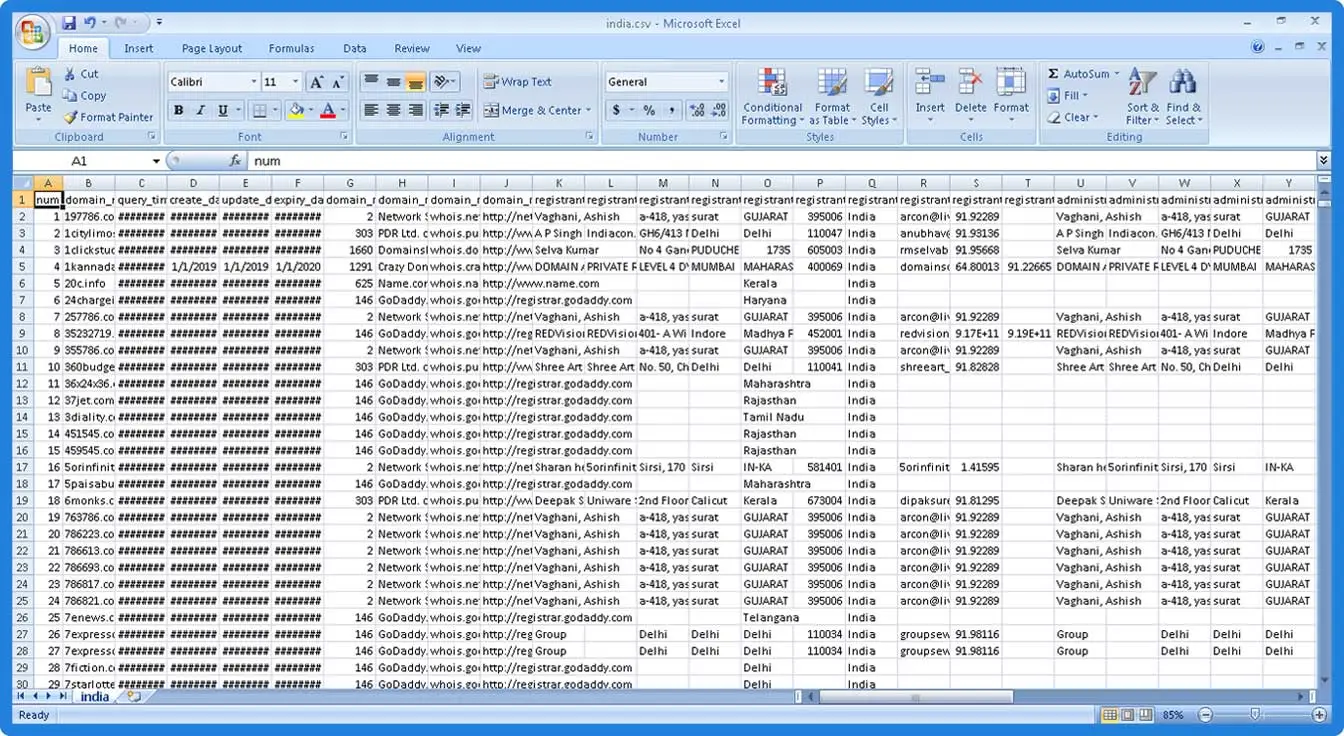Increase the cell indent
Screen dimensions: 1344x736
tap(463, 110)
